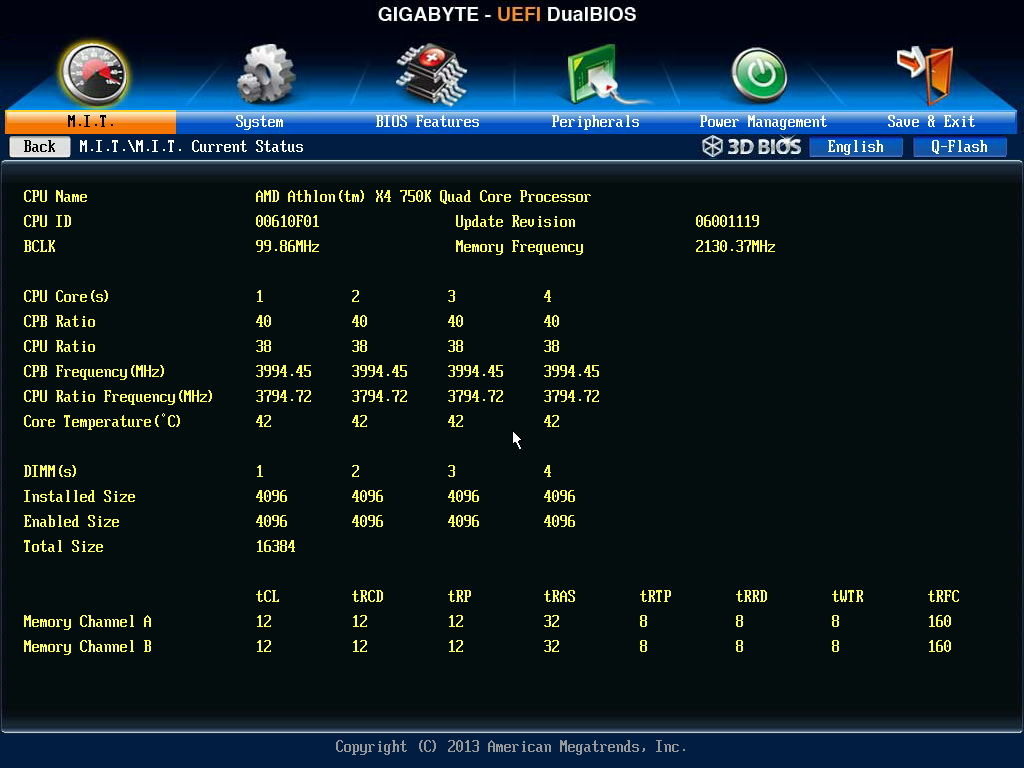
Task: Click the CPU Ratio Frequency(MHz) label
Action: [118, 396]
